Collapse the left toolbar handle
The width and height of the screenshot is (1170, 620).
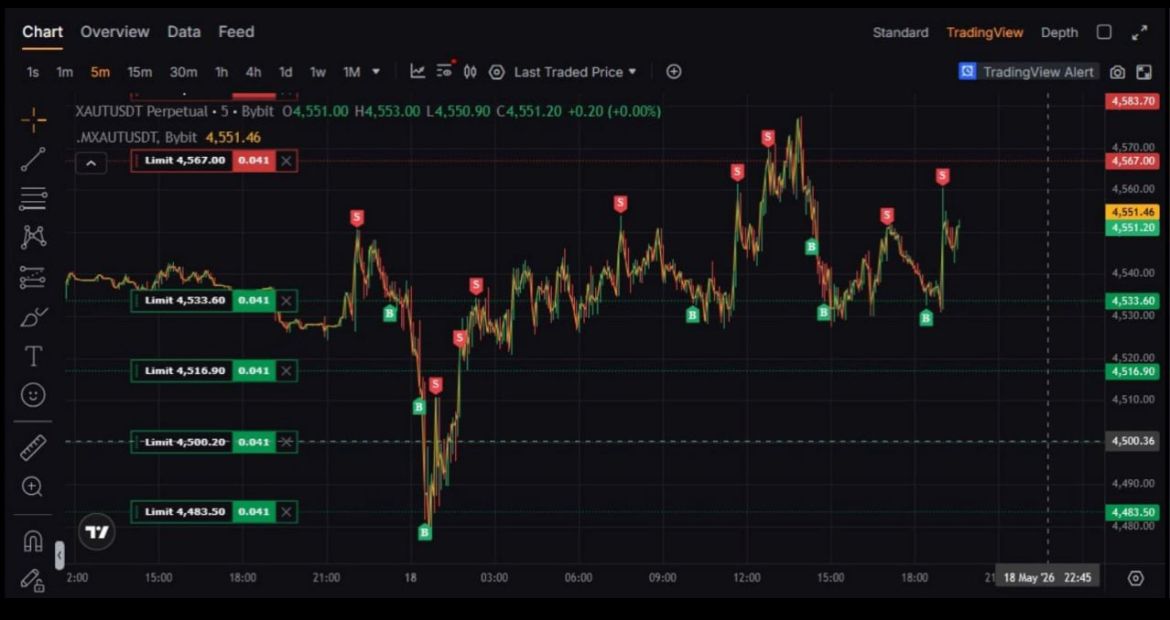pos(59,556)
